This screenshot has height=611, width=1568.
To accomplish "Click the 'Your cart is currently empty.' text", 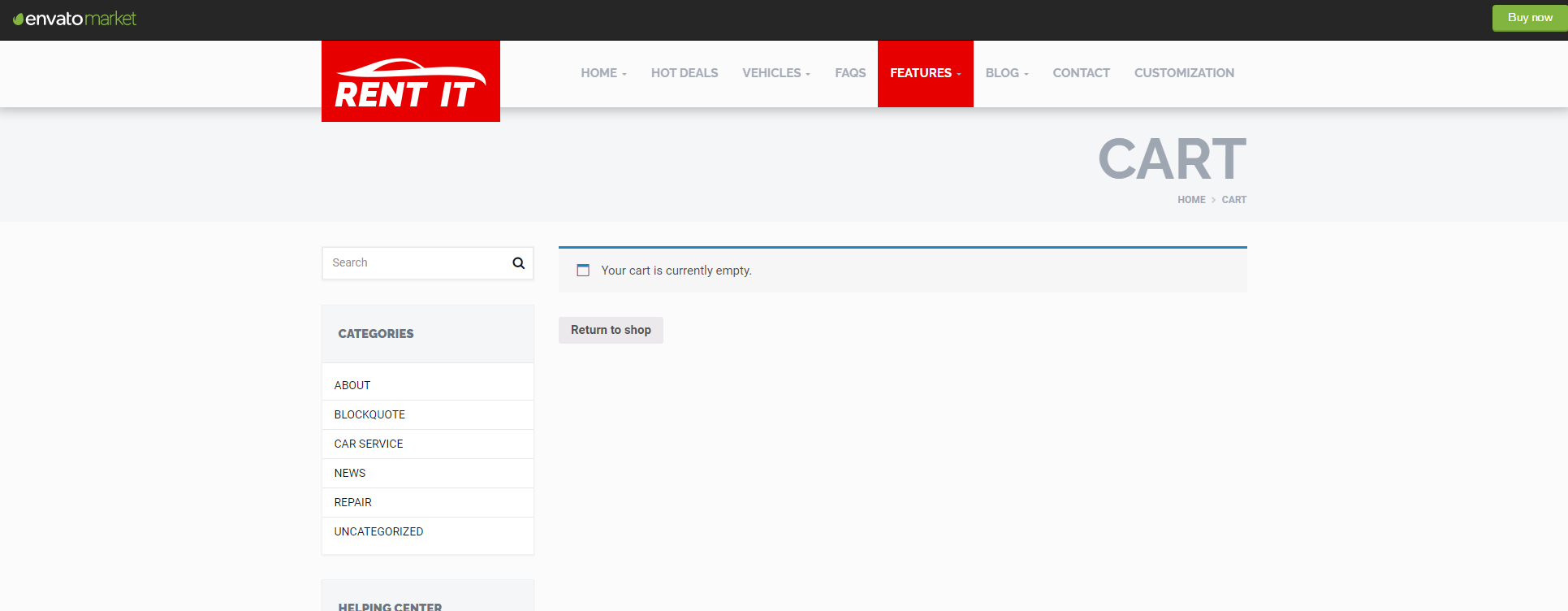I will 676,271.
